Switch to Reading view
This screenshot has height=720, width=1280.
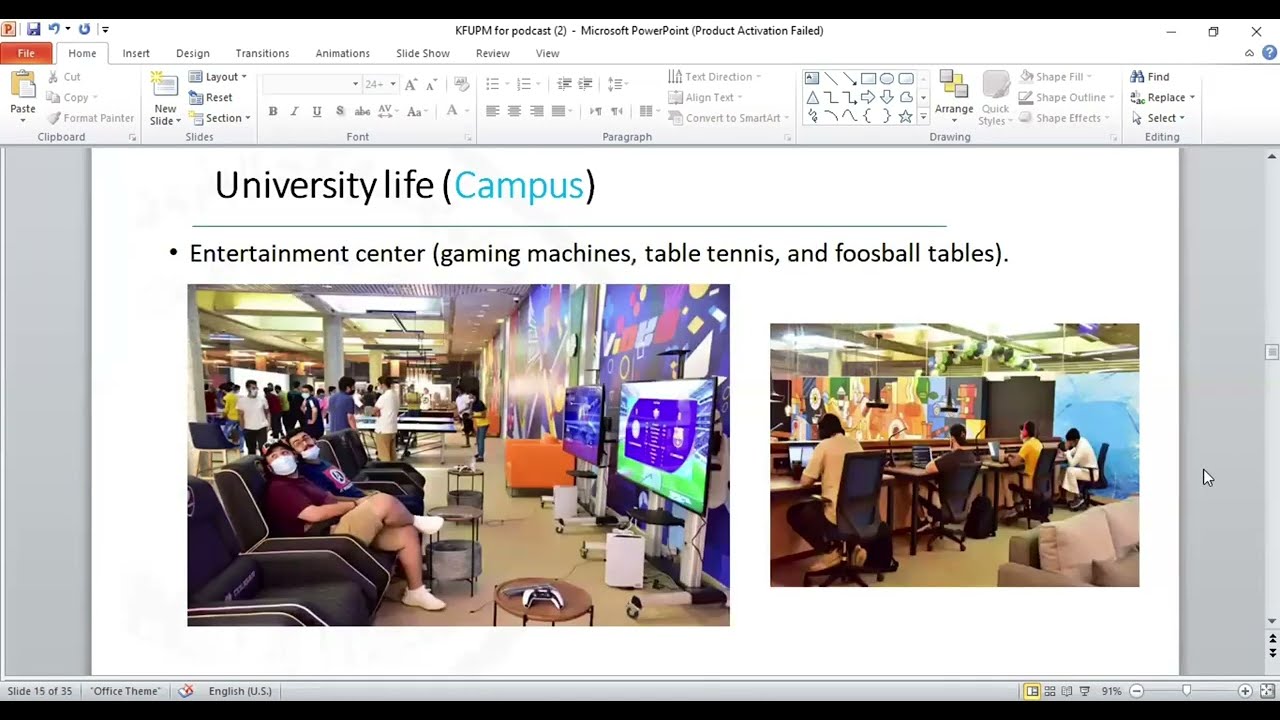(1067, 691)
